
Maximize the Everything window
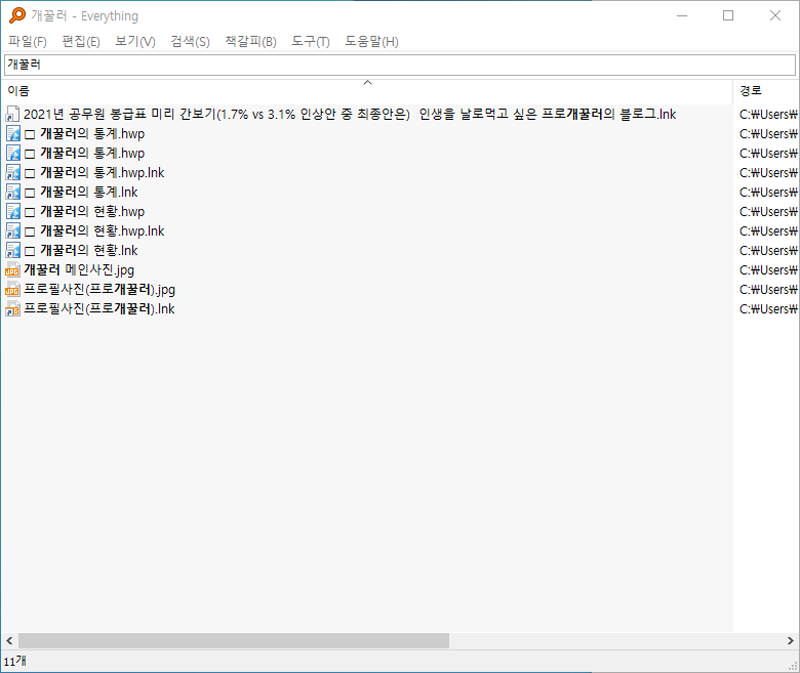click(x=728, y=16)
